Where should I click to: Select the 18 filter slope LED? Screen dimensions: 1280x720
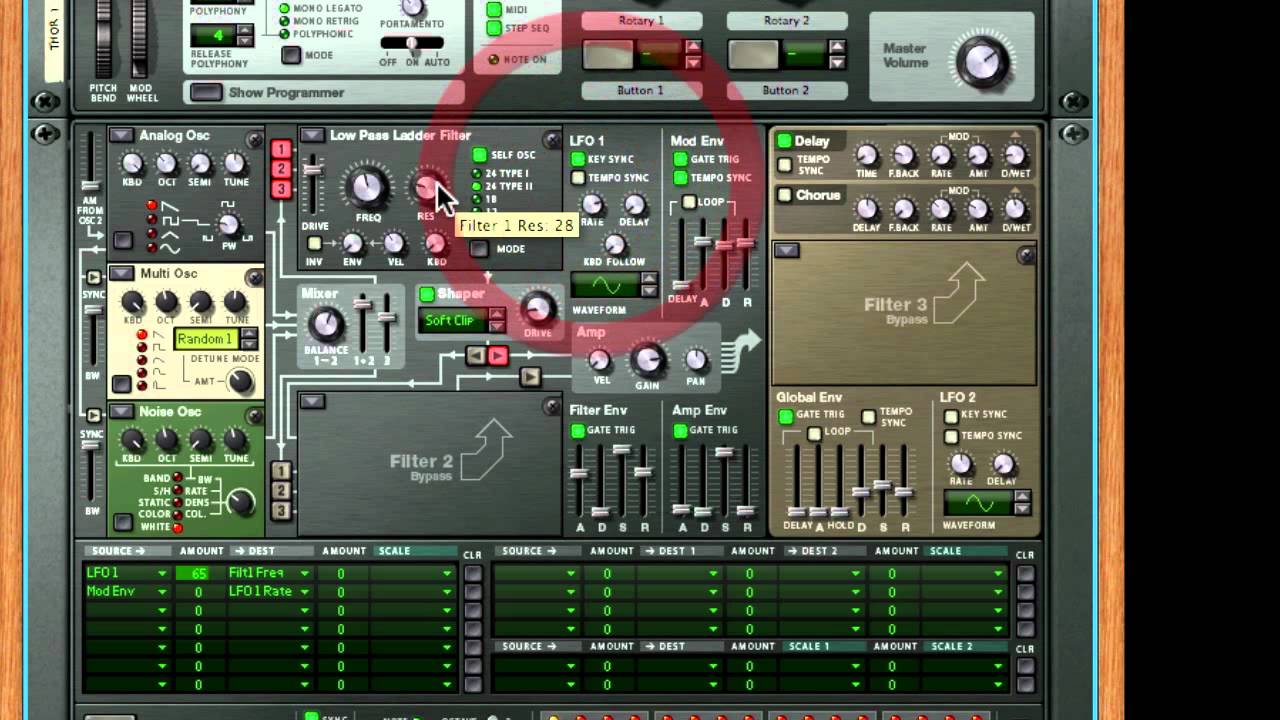point(477,200)
